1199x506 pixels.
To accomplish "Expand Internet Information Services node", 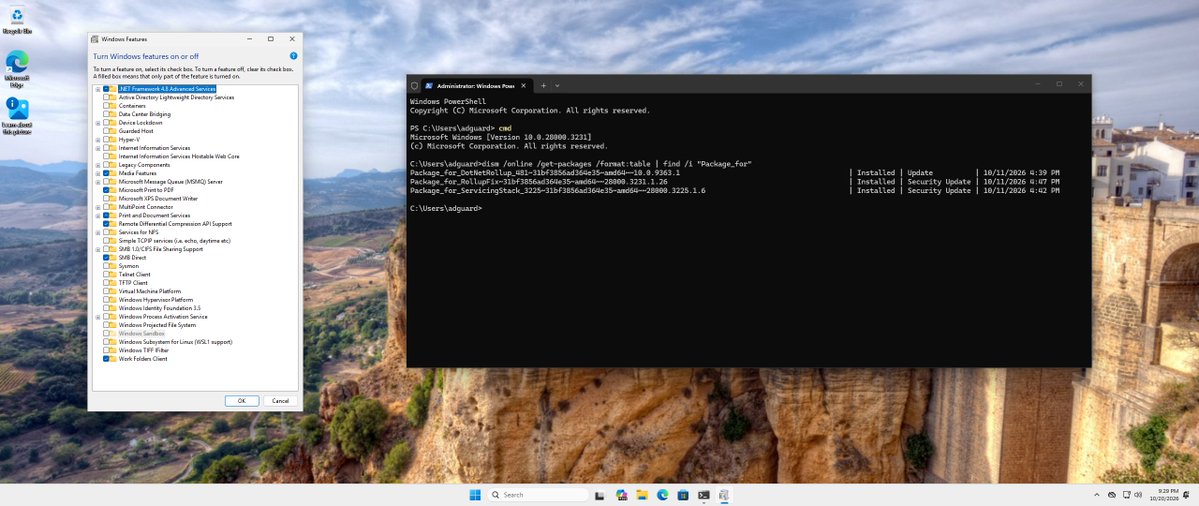I will coord(98,148).
